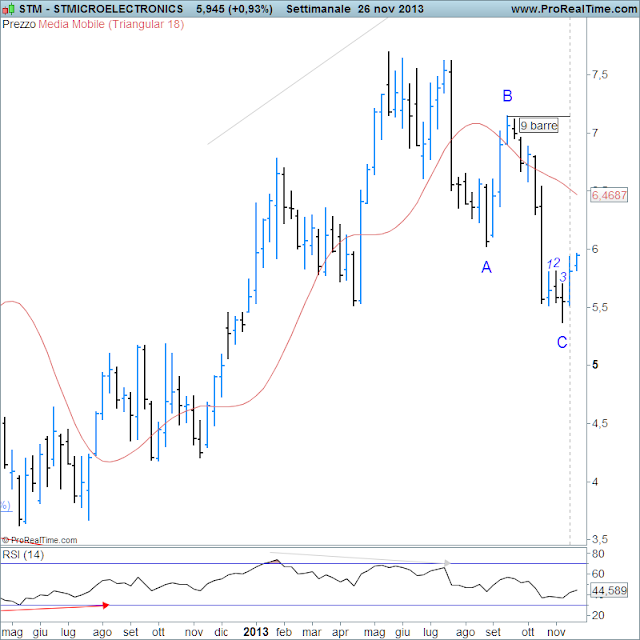
Task: Click the STM - STMICROELECTRONICS title text
Action: pyautogui.click(x=101, y=9)
